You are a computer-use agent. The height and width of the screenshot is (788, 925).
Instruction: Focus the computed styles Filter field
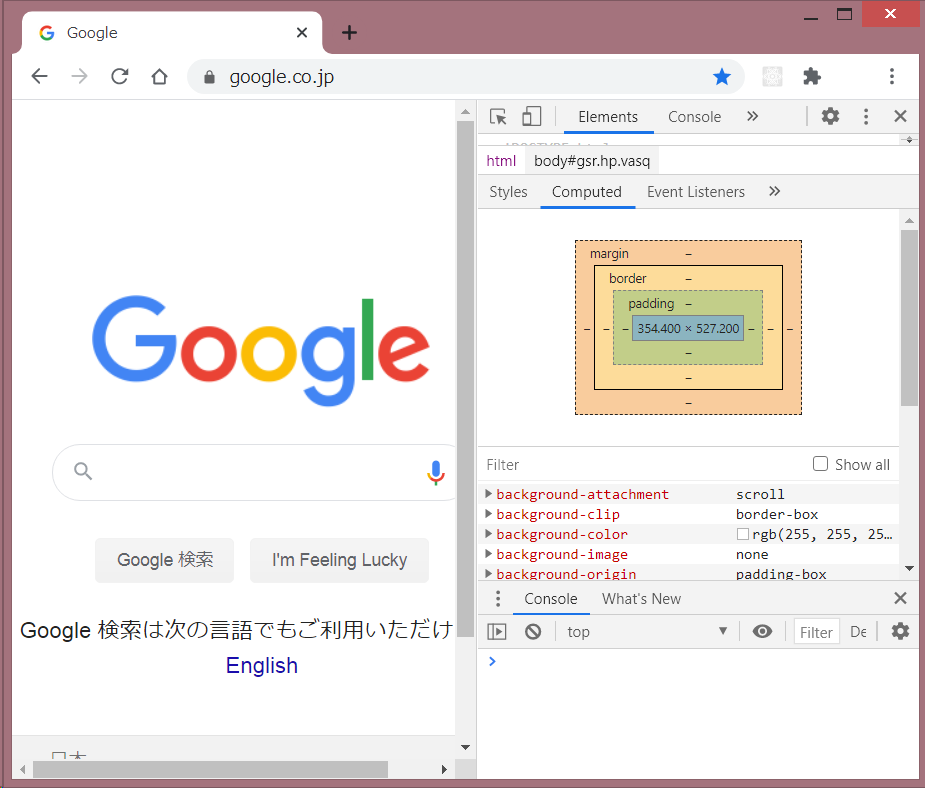pos(643,465)
